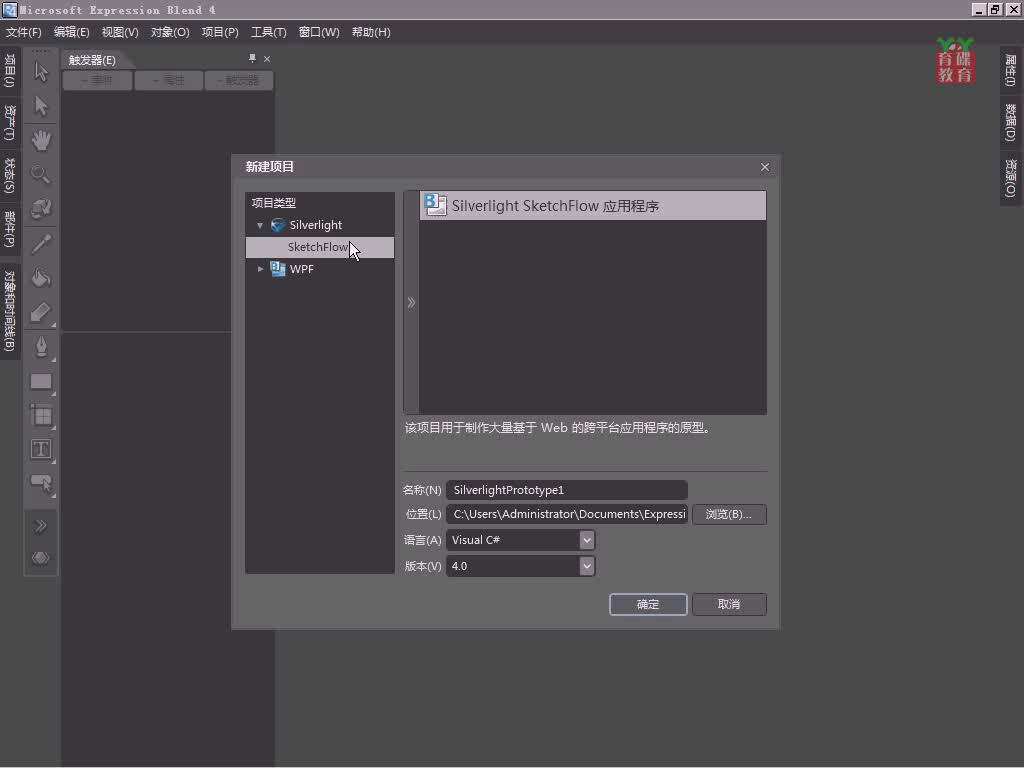Click the bottom toolbar asset icon
This screenshot has height=768, width=1024.
40,558
